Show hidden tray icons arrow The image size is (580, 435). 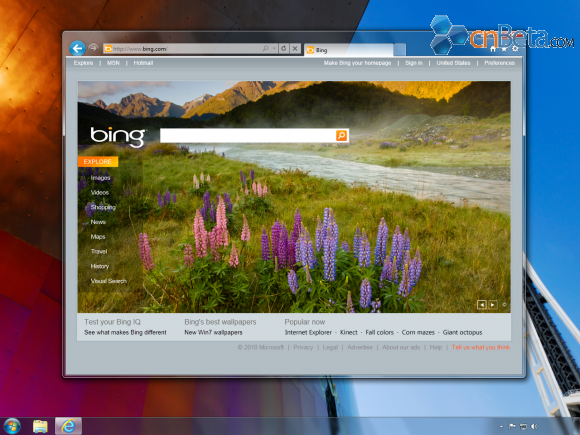[x=501, y=426]
